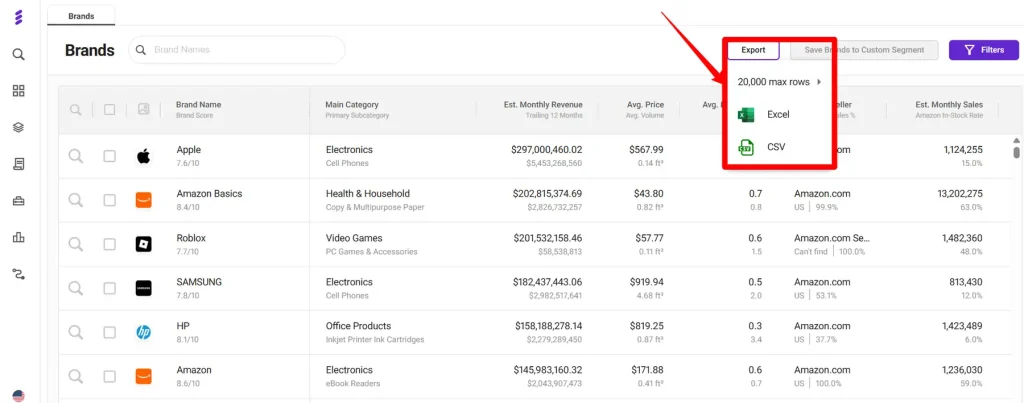Inspect Apple row with magnifier icon
This screenshot has height=403, width=1024.
coord(76,155)
